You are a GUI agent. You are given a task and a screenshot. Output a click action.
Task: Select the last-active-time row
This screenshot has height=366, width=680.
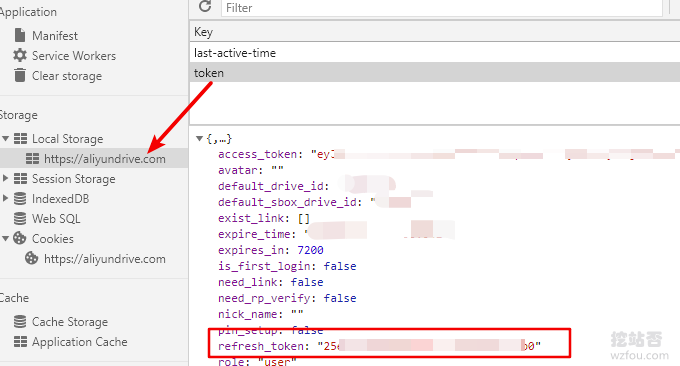435,52
